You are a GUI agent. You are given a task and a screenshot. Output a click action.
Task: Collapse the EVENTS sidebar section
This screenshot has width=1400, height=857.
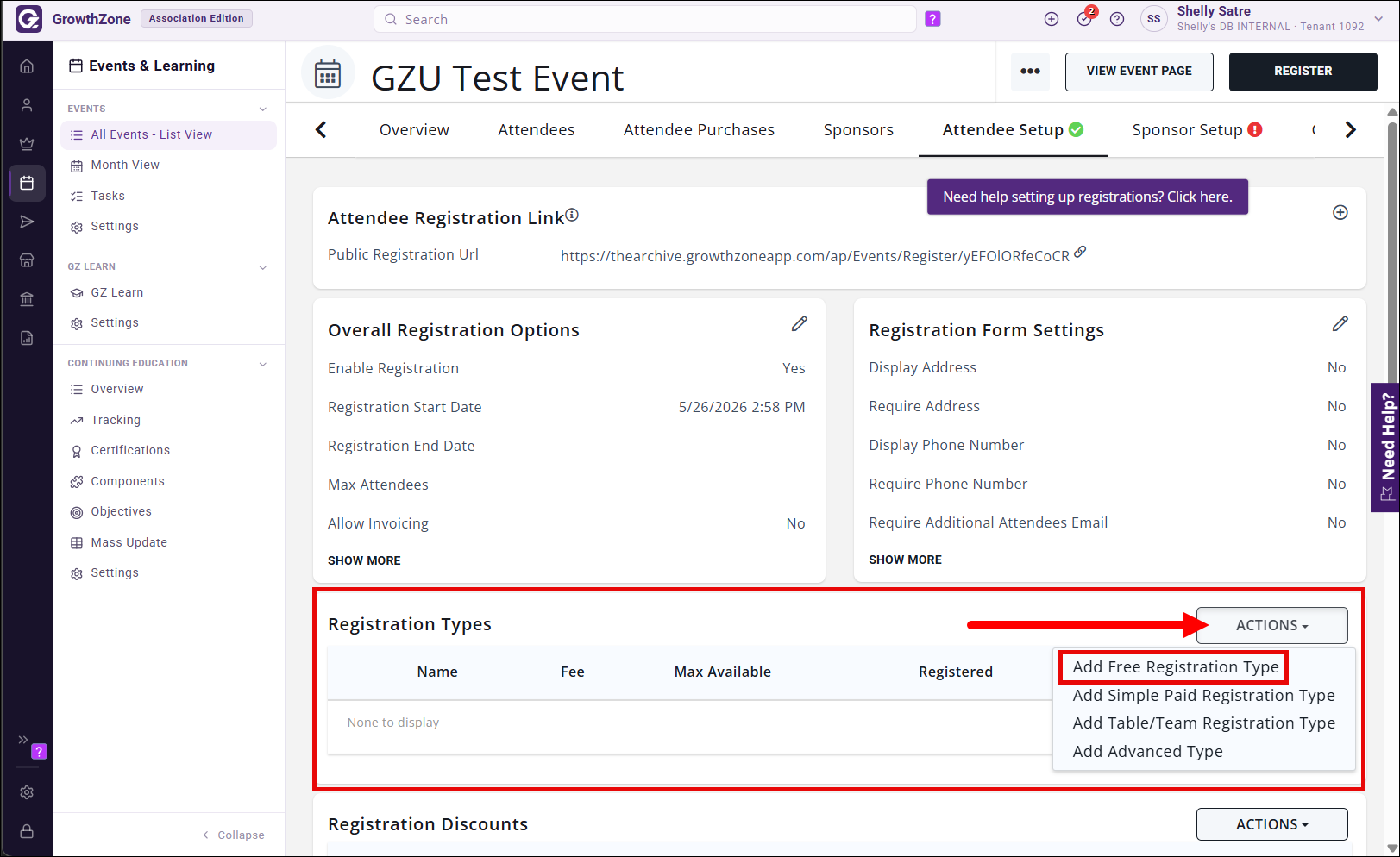[263, 109]
